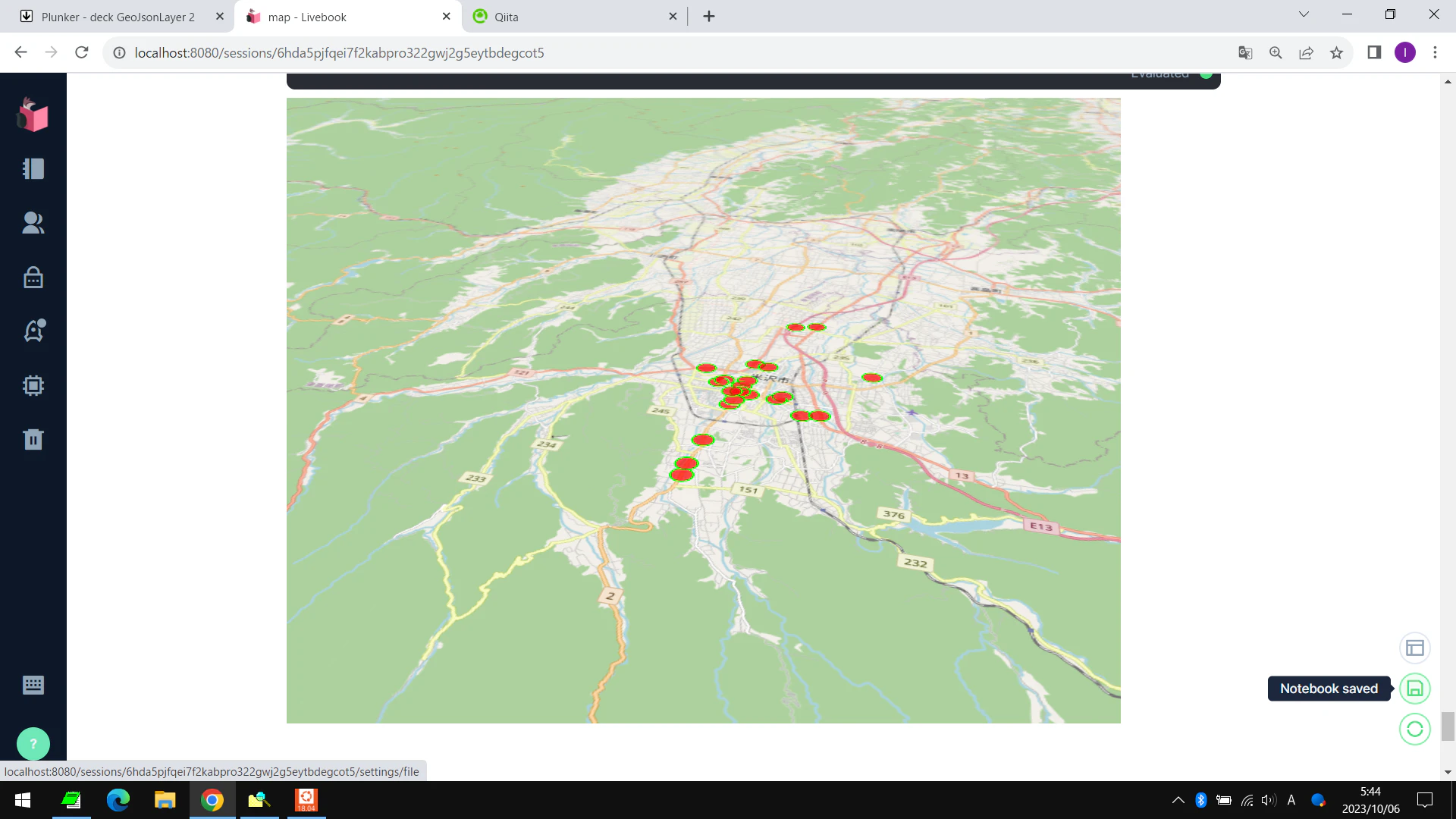
Task: Show keyboard shortcuts icon
Action: [33, 685]
